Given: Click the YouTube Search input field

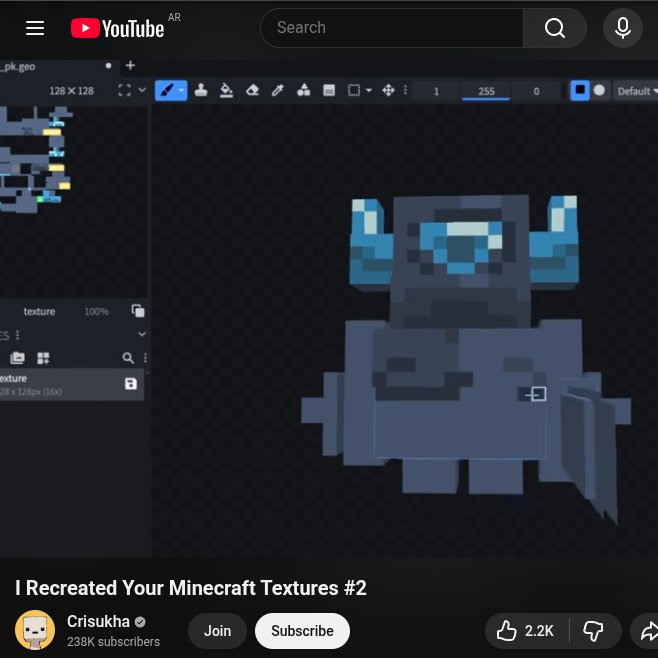Looking at the screenshot, I should (392, 28).
